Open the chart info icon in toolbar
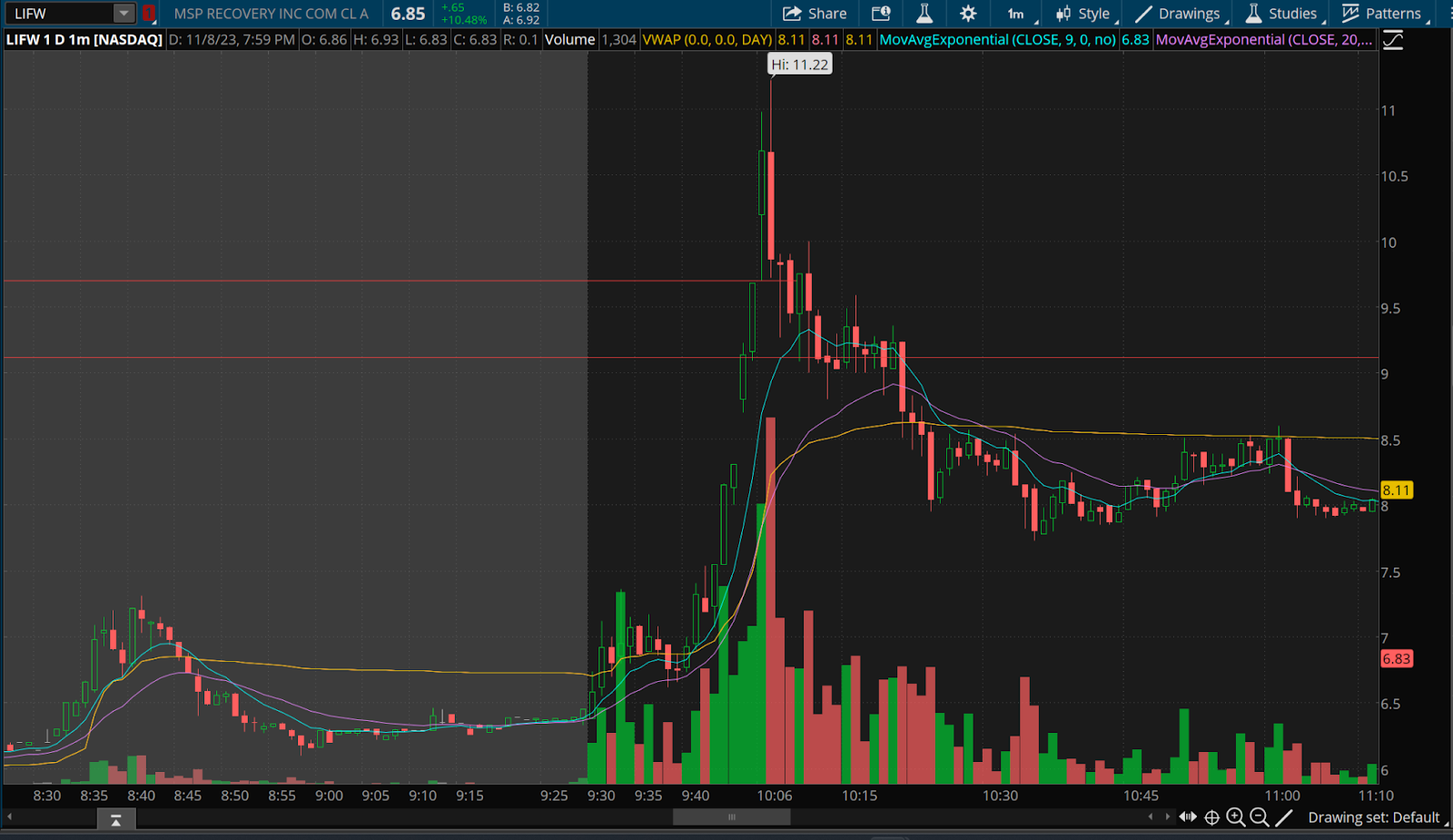Viewport: 1453px width, 840px height. click(881, 14)
